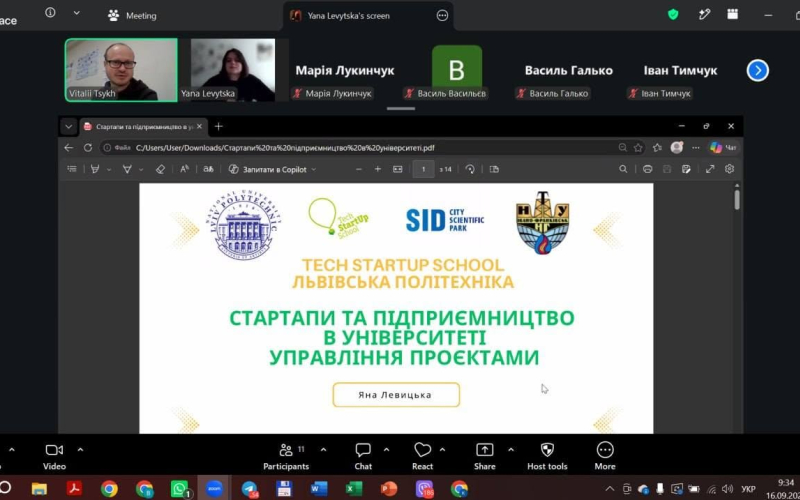This screenshot has width=800, height=500.
Task: Select Василь Галько participant tile
Action: pyautogui.click(x=568, y=70)
